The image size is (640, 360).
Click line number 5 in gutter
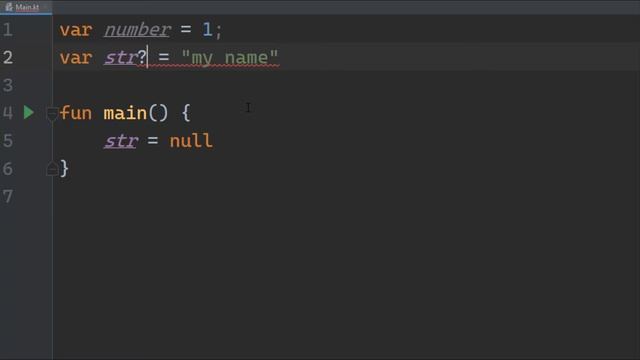(x=8, y=141)
